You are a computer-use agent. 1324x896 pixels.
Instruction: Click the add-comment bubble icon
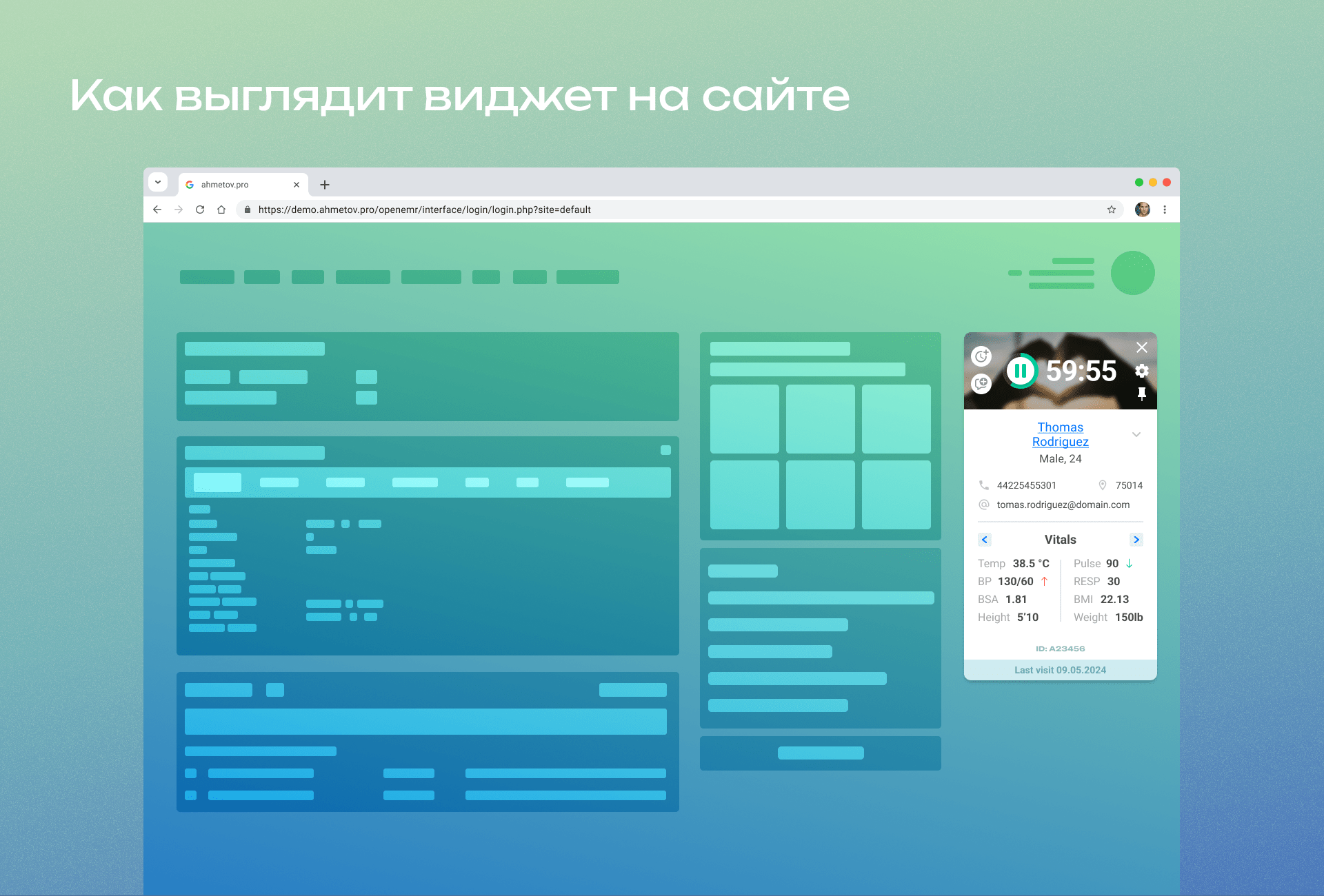(981, 383)
